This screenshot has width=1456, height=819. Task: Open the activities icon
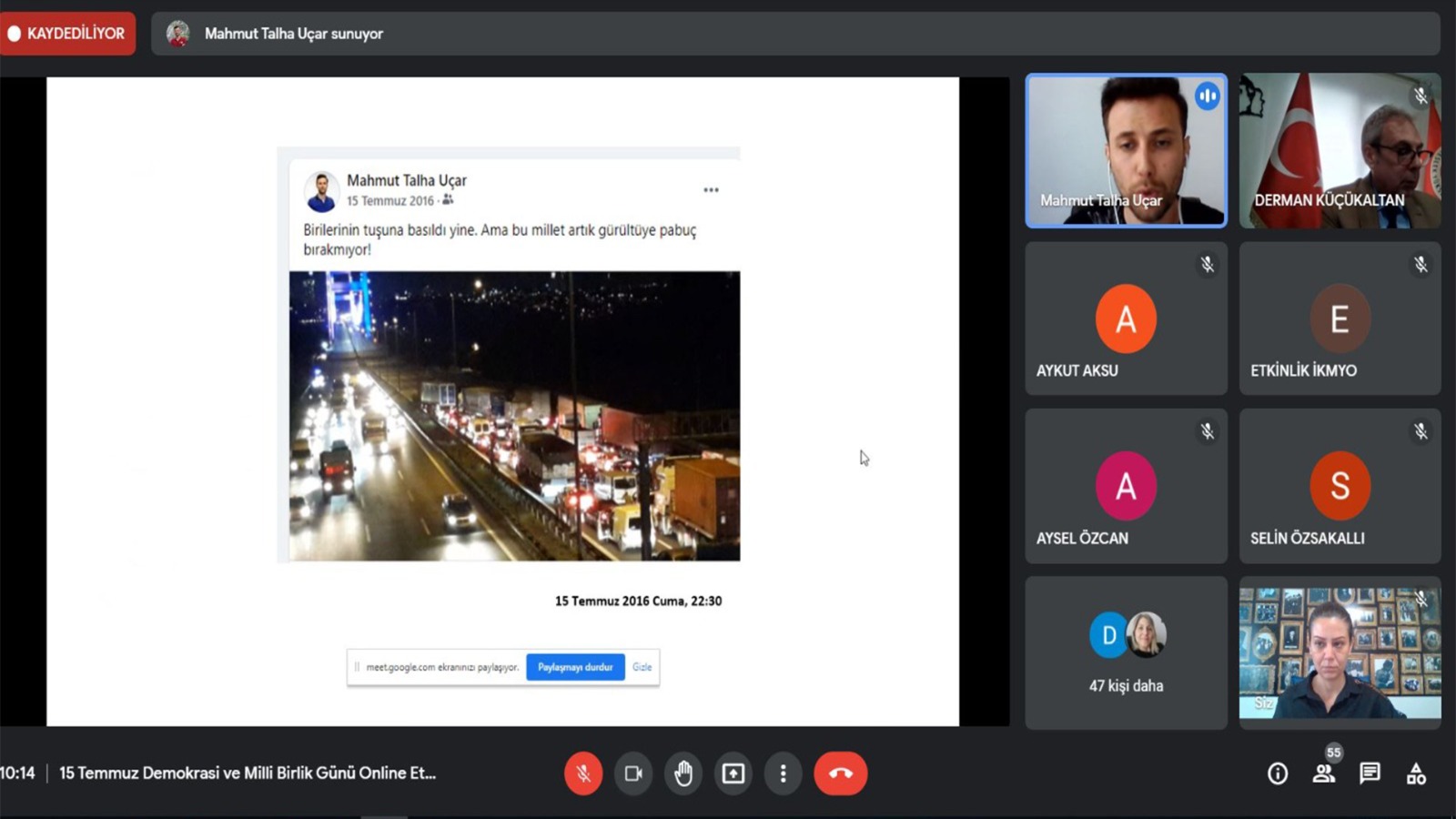1416,773
